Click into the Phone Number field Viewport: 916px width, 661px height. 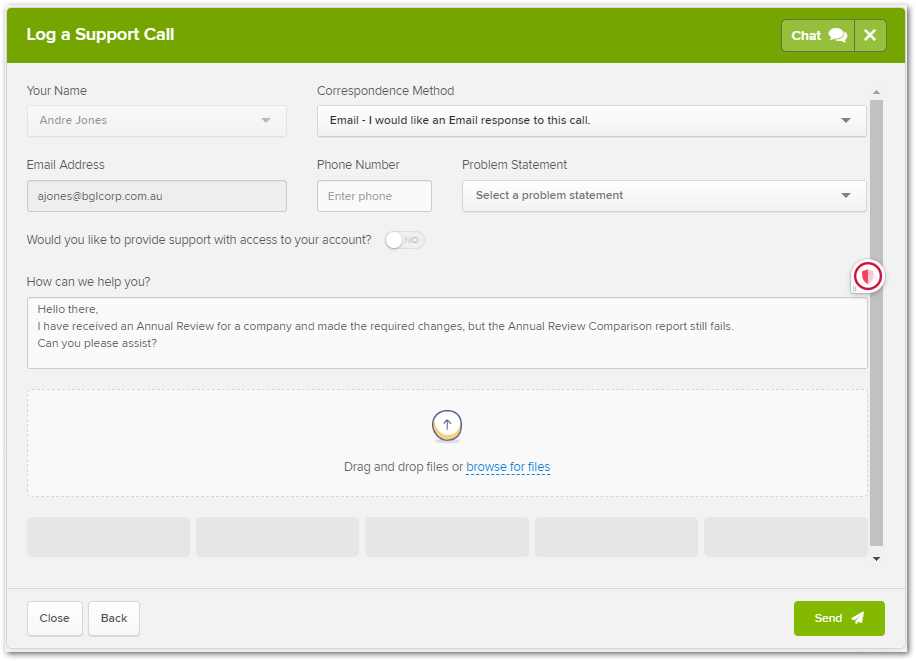tap(374, 196)
